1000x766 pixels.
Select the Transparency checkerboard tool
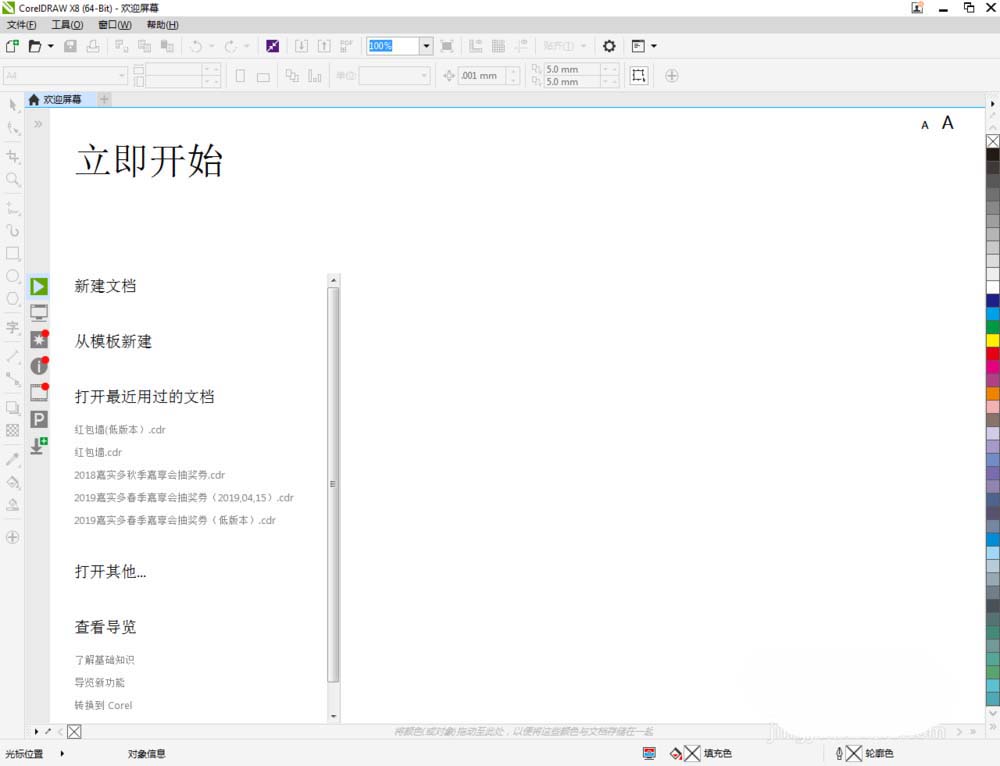[13, 431]
